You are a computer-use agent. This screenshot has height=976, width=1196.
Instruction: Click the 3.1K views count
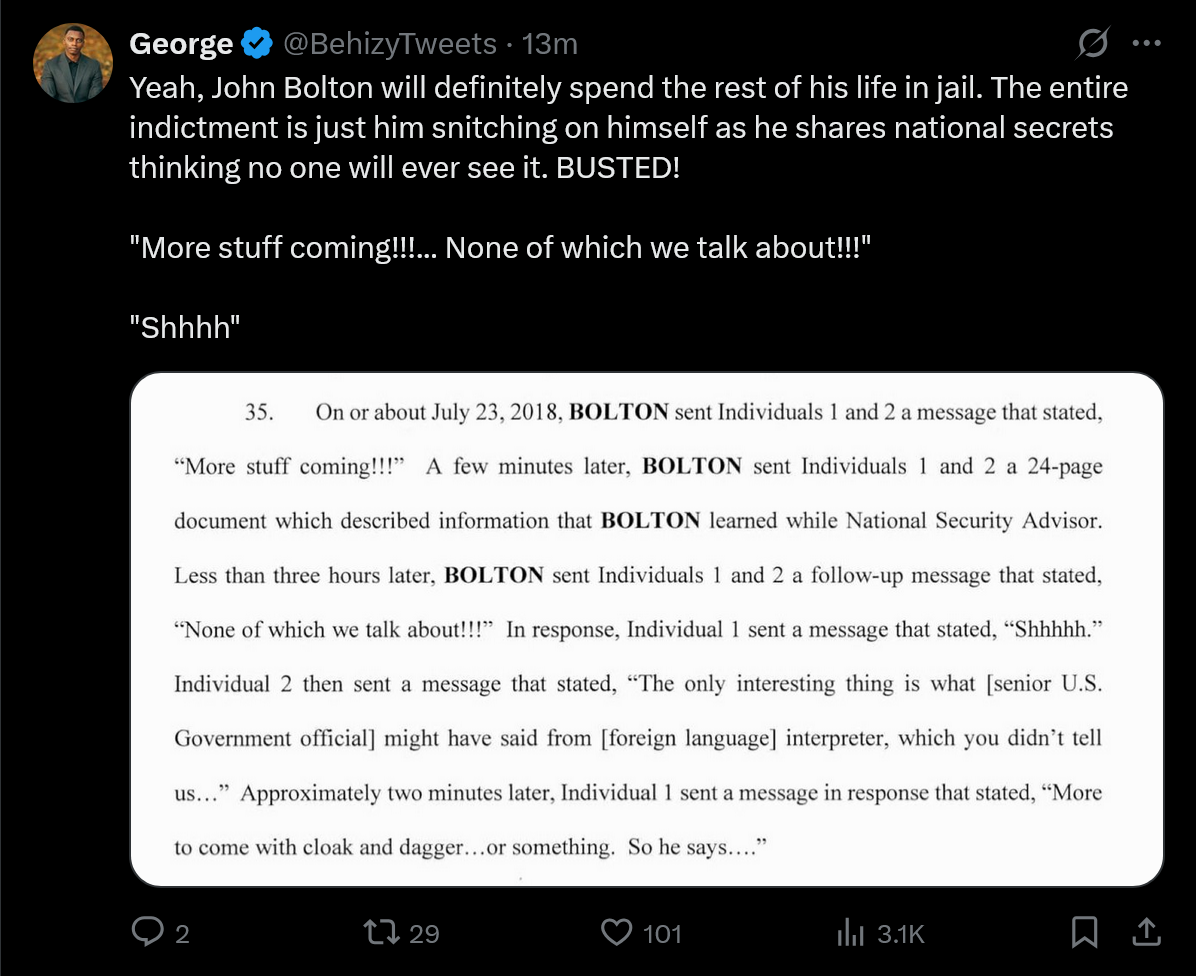(x=901, y=934)
